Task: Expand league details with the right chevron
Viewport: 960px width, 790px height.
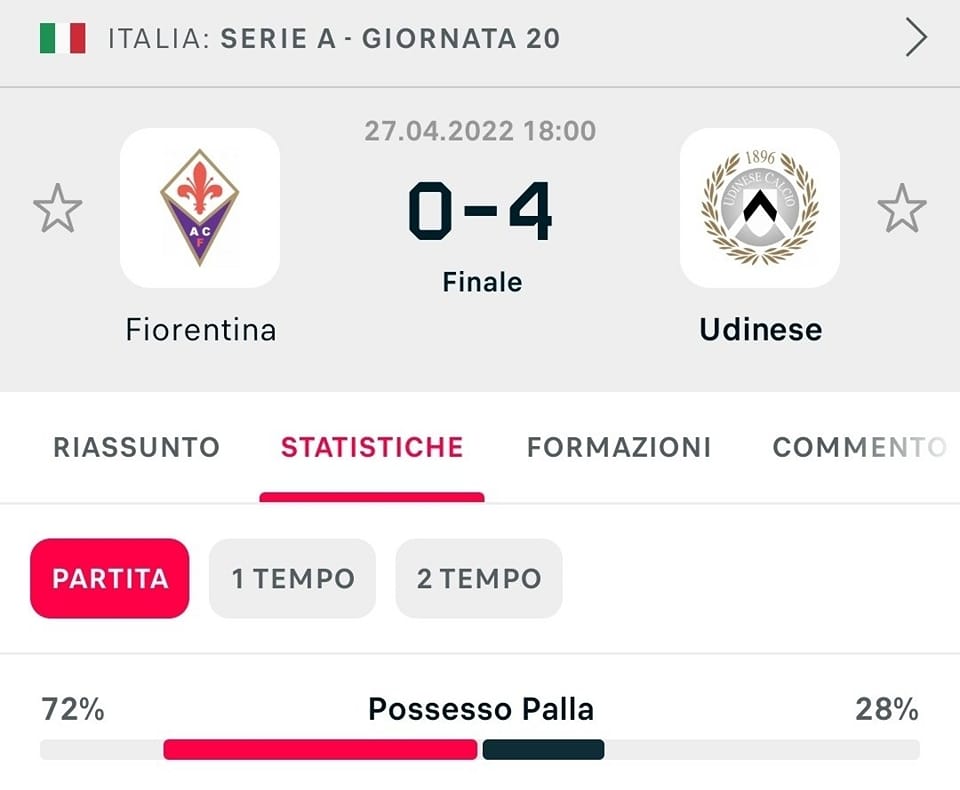Action: [x=916, y=39]
